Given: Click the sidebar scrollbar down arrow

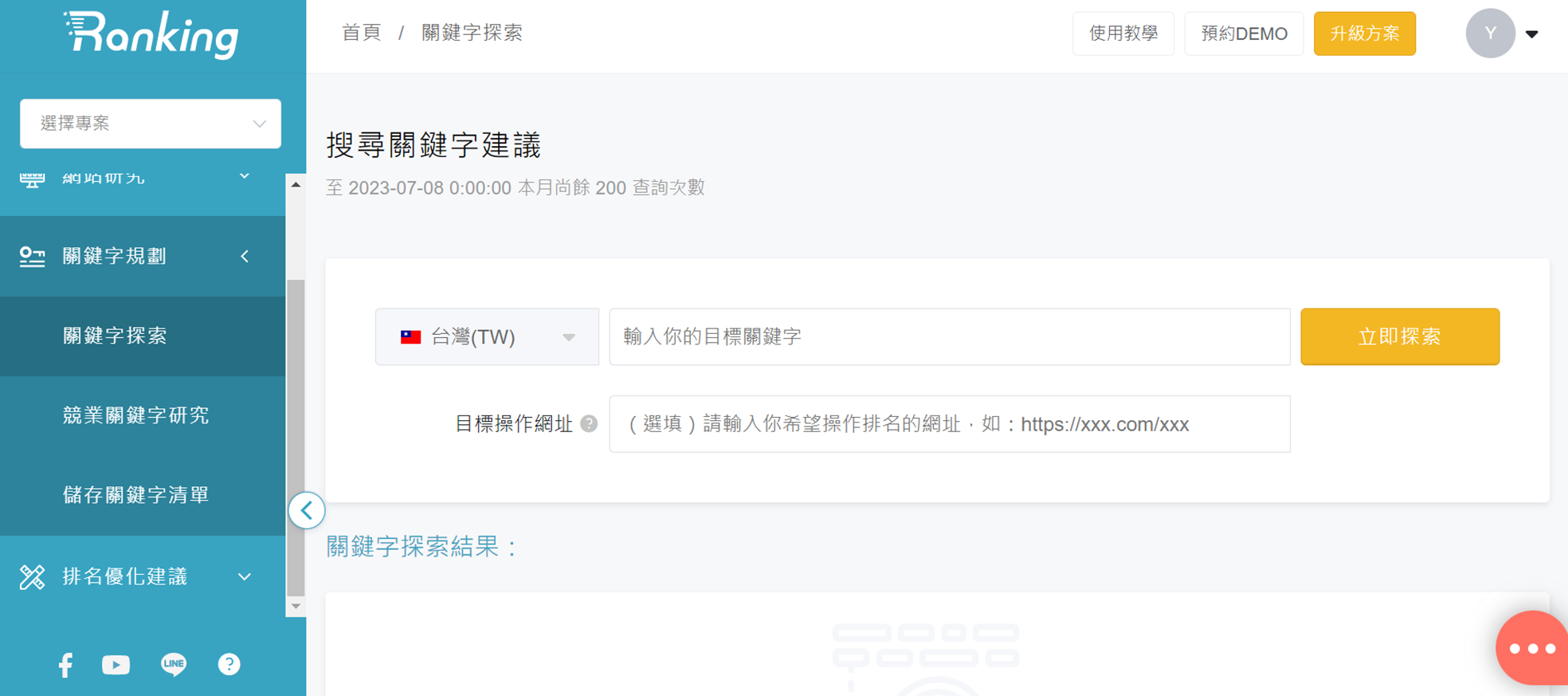Looking at the screenshot, I should coord(296,607).
